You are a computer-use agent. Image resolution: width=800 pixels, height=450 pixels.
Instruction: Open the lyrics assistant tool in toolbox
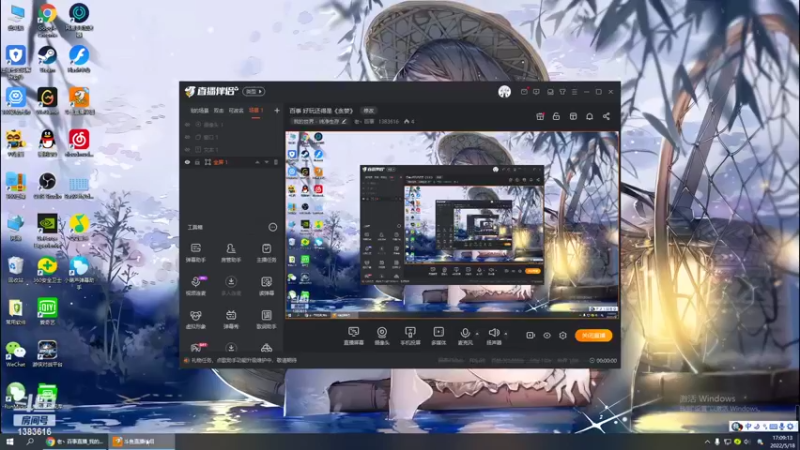tap(266, 319)
